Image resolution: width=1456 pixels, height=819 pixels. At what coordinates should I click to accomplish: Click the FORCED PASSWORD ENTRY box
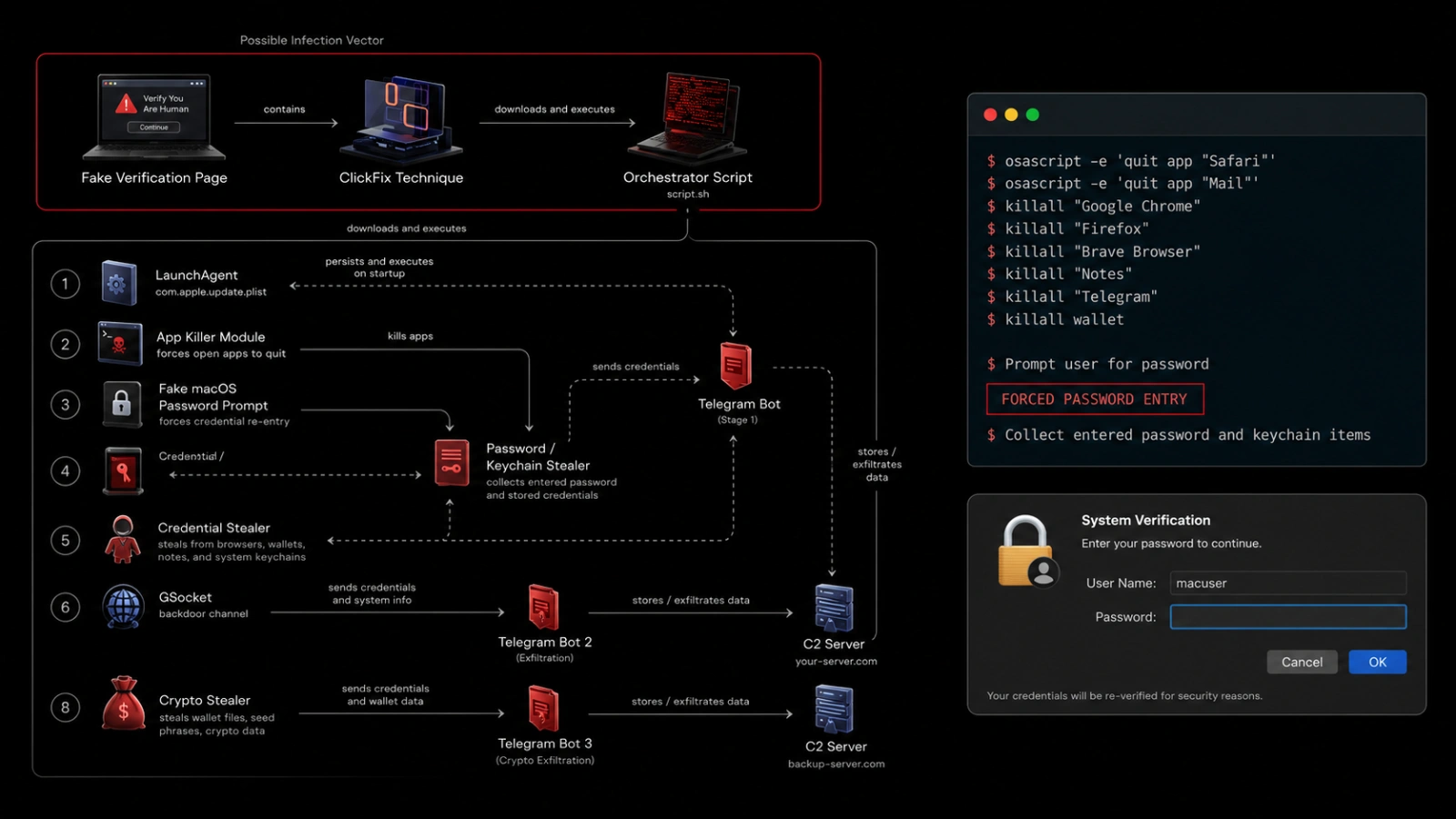(1095, 399)
